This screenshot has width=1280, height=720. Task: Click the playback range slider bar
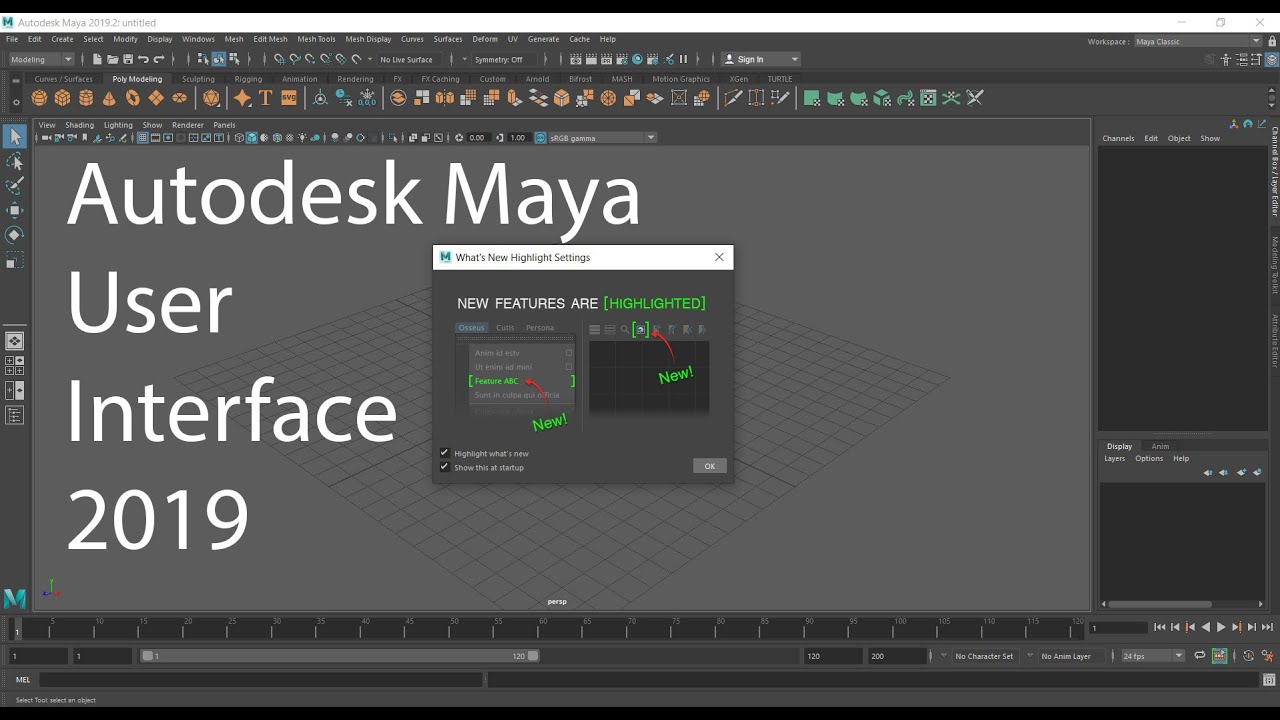pyautogui.click(x=340, y=656)
